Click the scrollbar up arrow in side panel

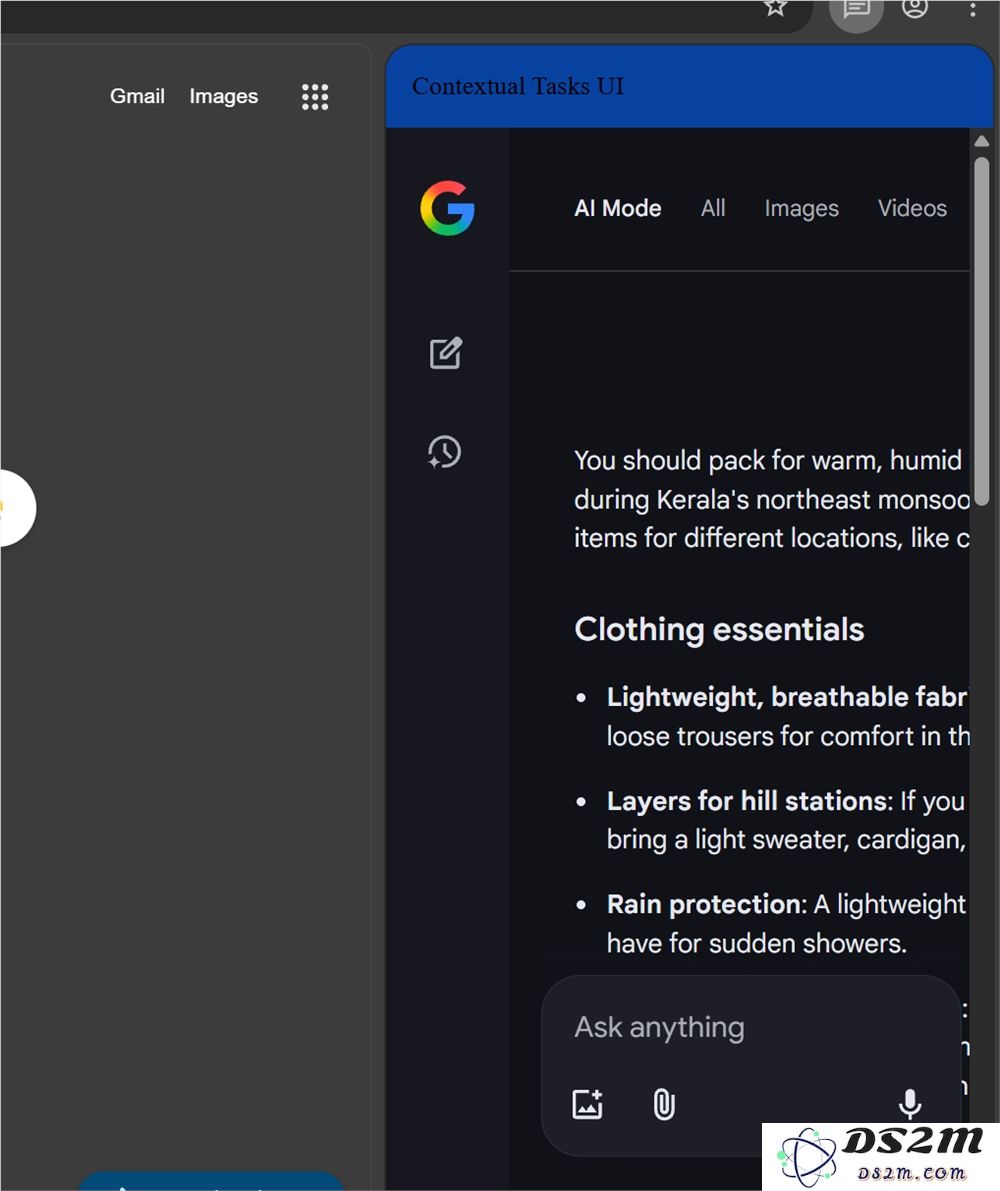[x=982, y=142]
